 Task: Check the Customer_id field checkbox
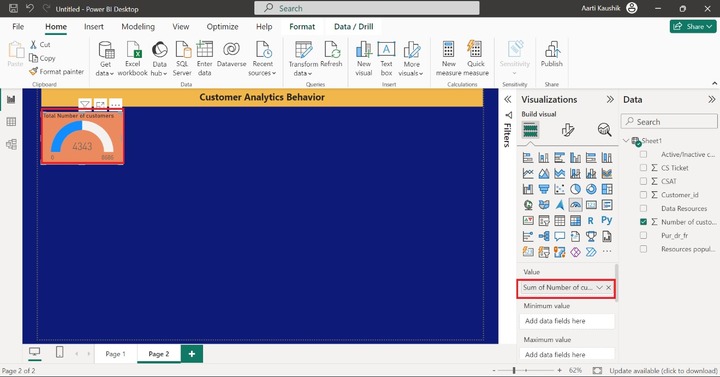643,195
